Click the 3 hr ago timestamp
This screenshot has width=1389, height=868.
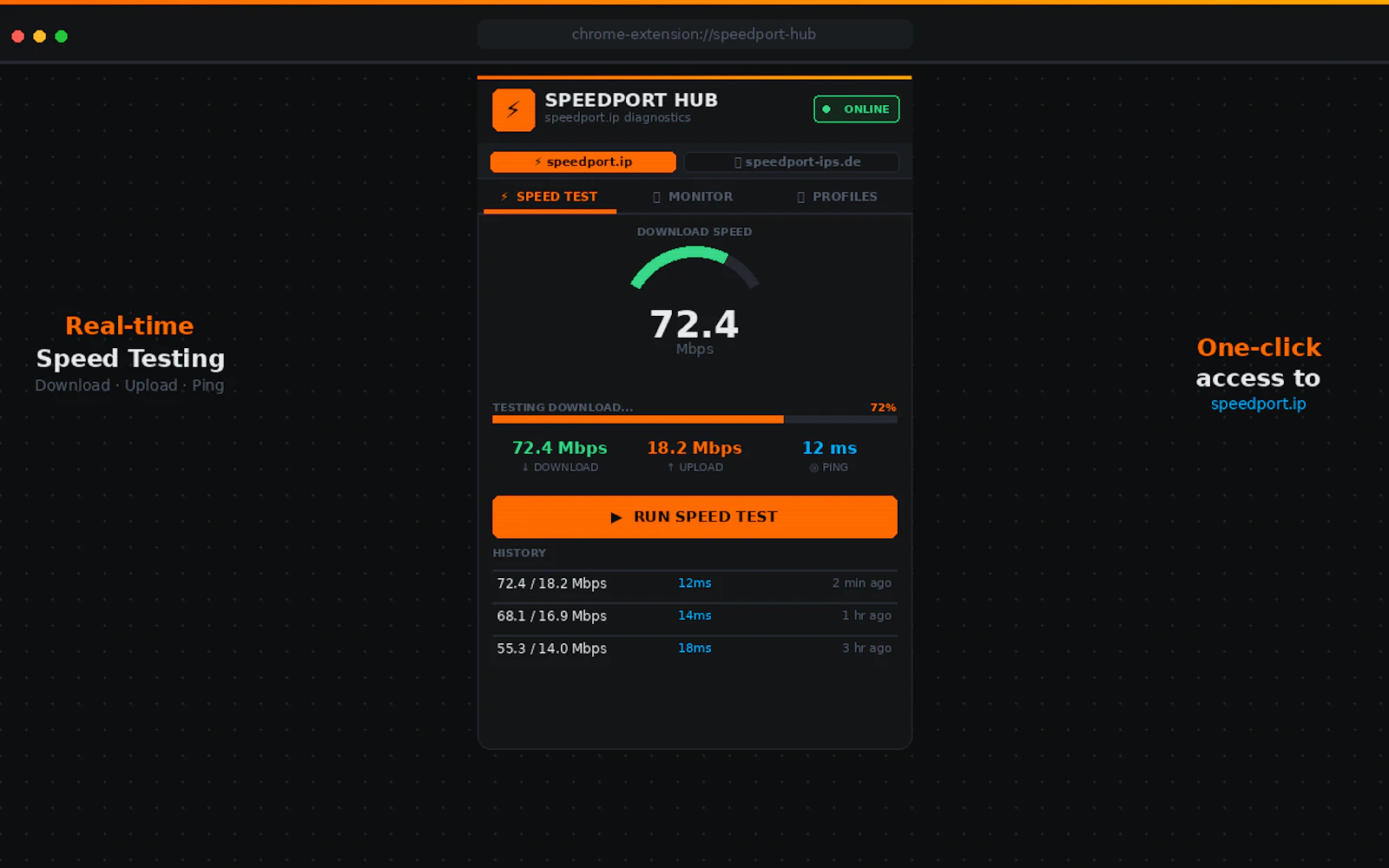tap(866, 648)
